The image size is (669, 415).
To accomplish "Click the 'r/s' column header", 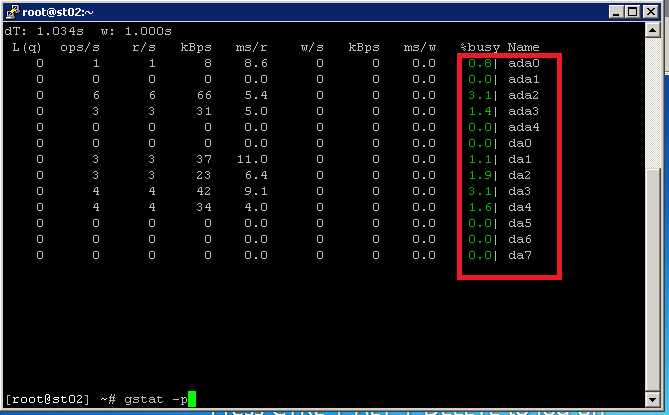I will tap(144, 47).
